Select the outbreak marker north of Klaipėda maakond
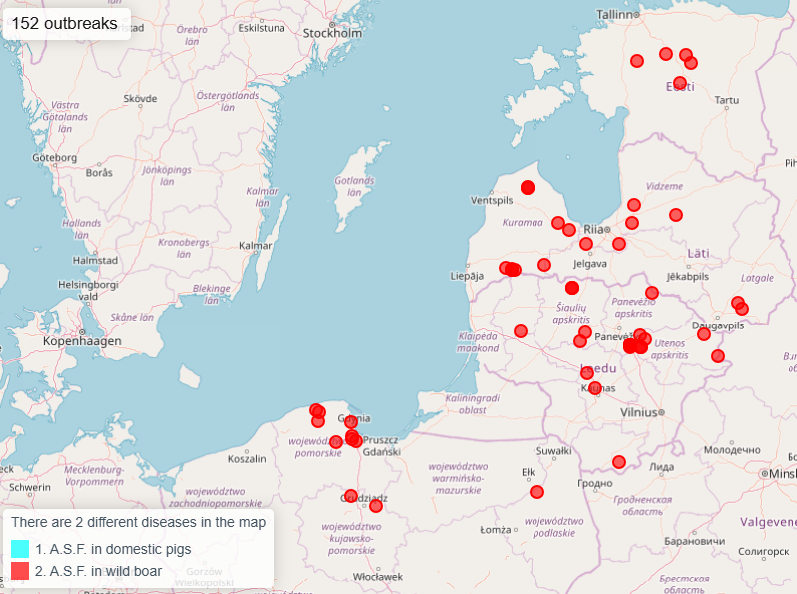This screenshot has width=797, height=594. point(521,331)
